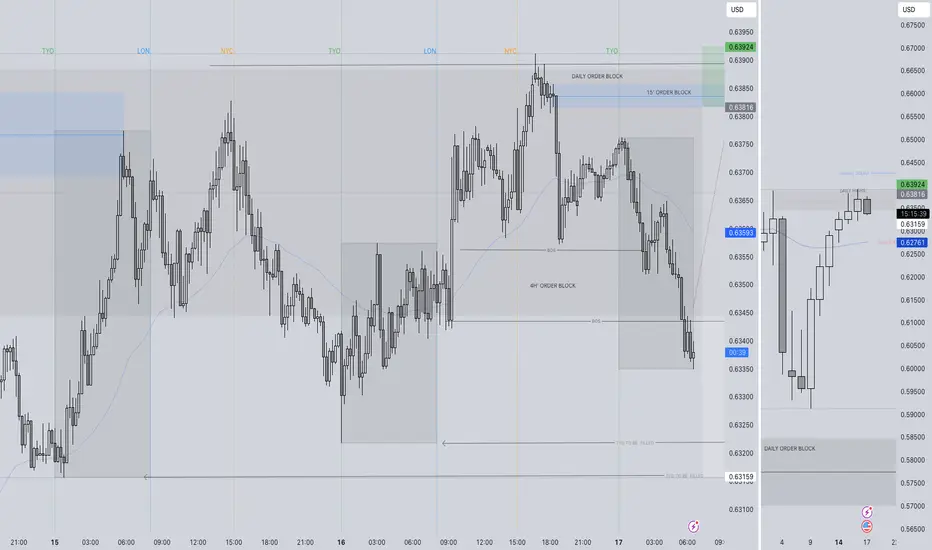
Task: Select the blue 00:39 bar countdown tag
Action: click(737, 353)
